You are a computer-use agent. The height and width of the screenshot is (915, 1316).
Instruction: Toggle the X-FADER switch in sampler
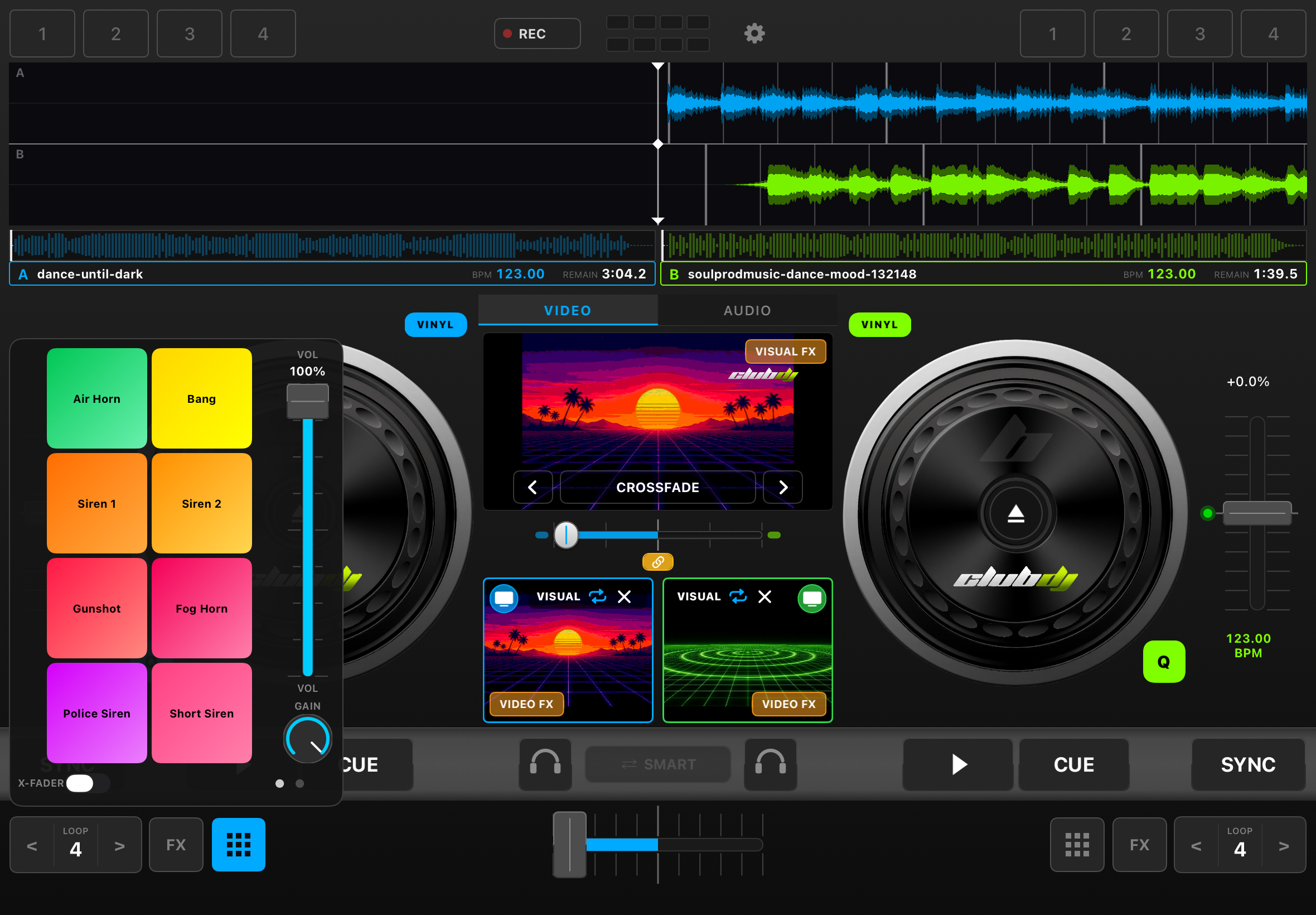(88, 783)
